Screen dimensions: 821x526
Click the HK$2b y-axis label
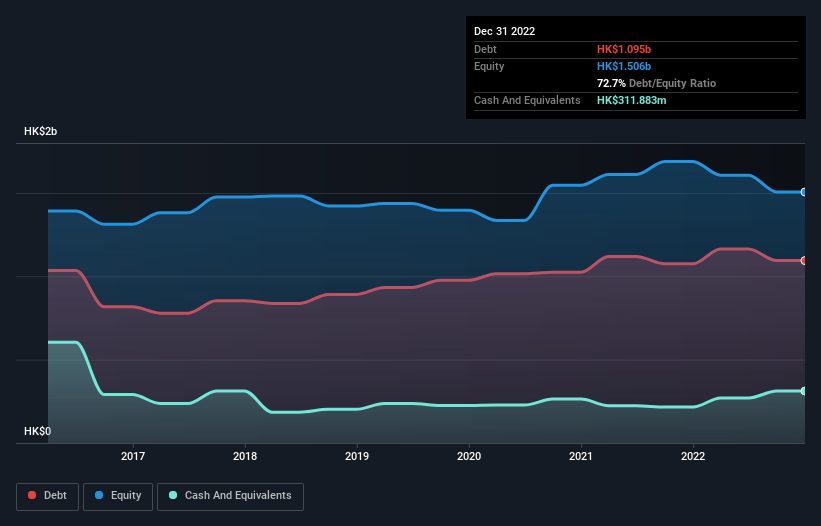coord(40,131)
